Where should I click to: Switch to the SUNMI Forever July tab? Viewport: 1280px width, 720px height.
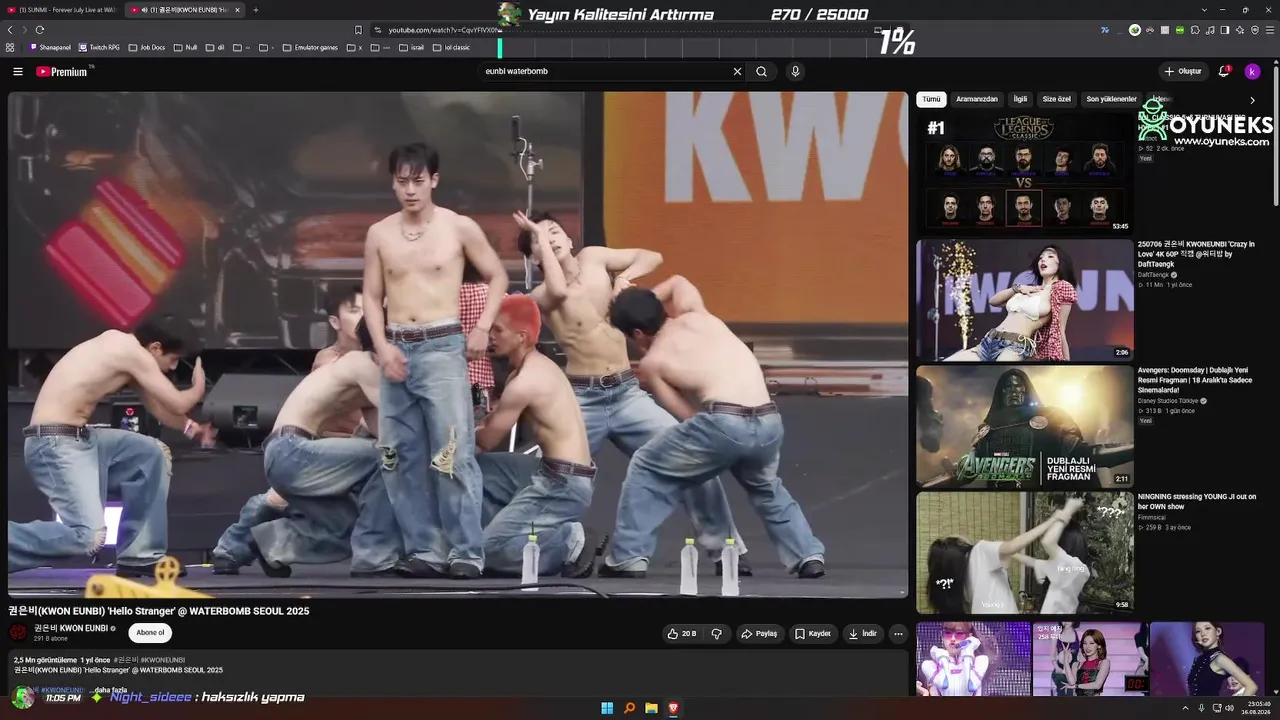tap(62, 10)
